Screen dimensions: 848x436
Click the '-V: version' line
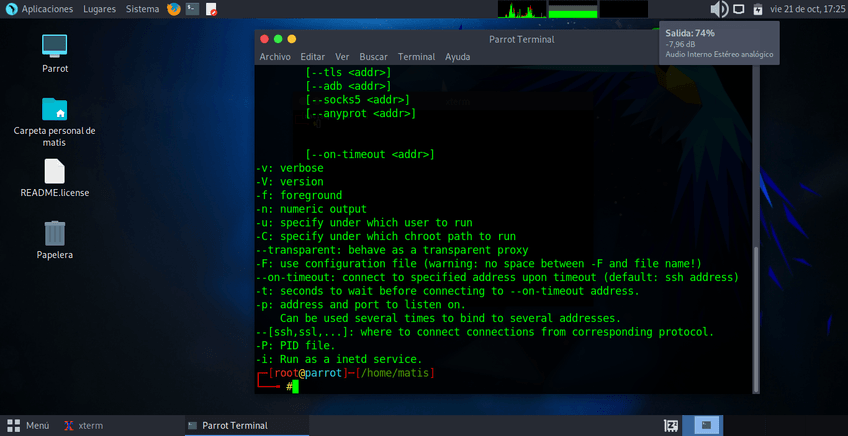(x=289, y=182)
